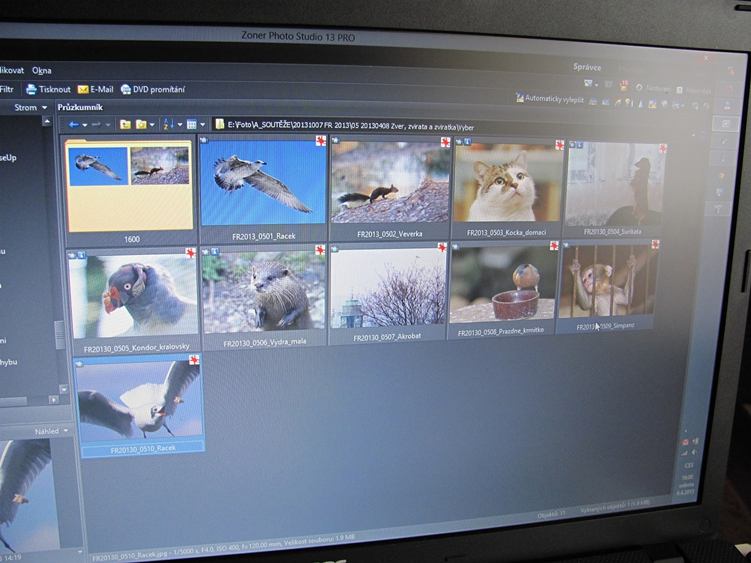The width and height of the screenshot is (751, 563).
Task: Open the 1600 folder thumbnail
Action: pos(129,185)
